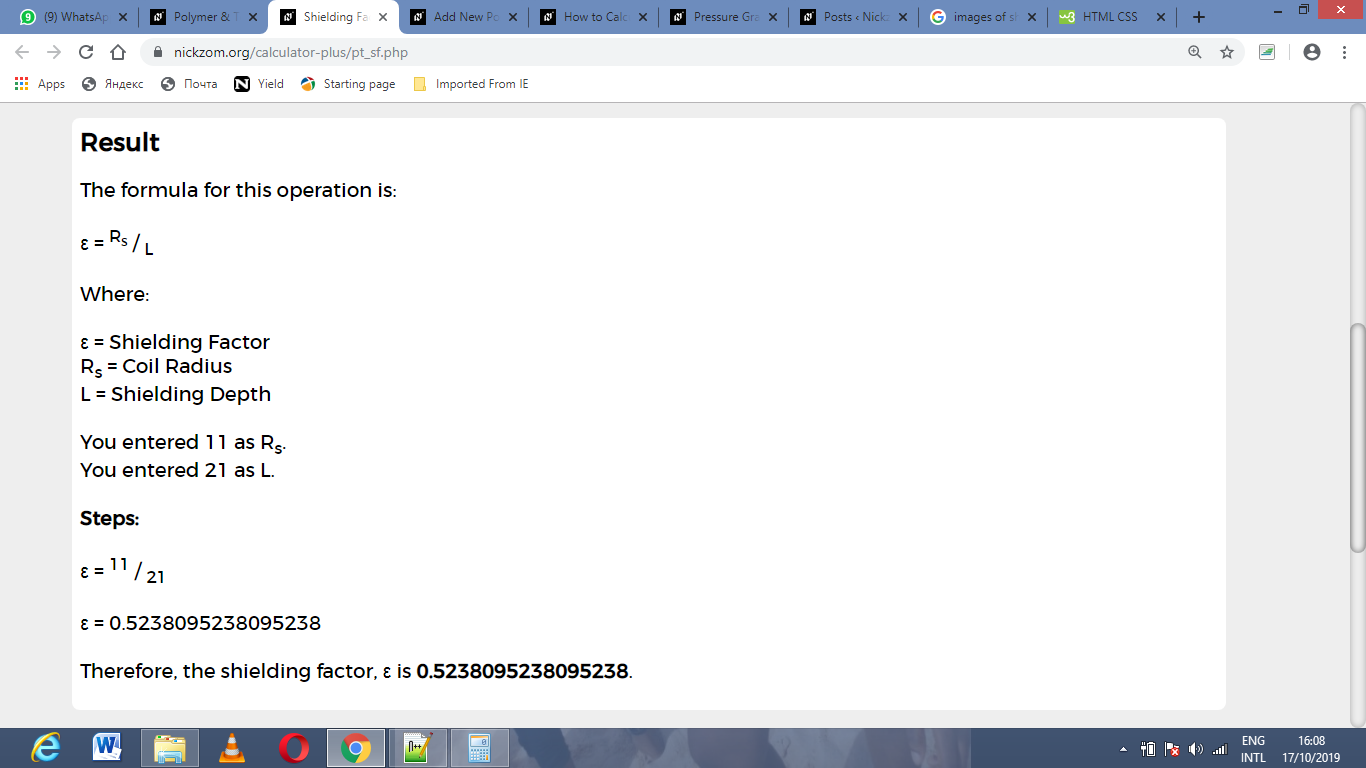Open the Yield bookmark
This screenshot has width=1366, height=768.
[x=259, y=84]
